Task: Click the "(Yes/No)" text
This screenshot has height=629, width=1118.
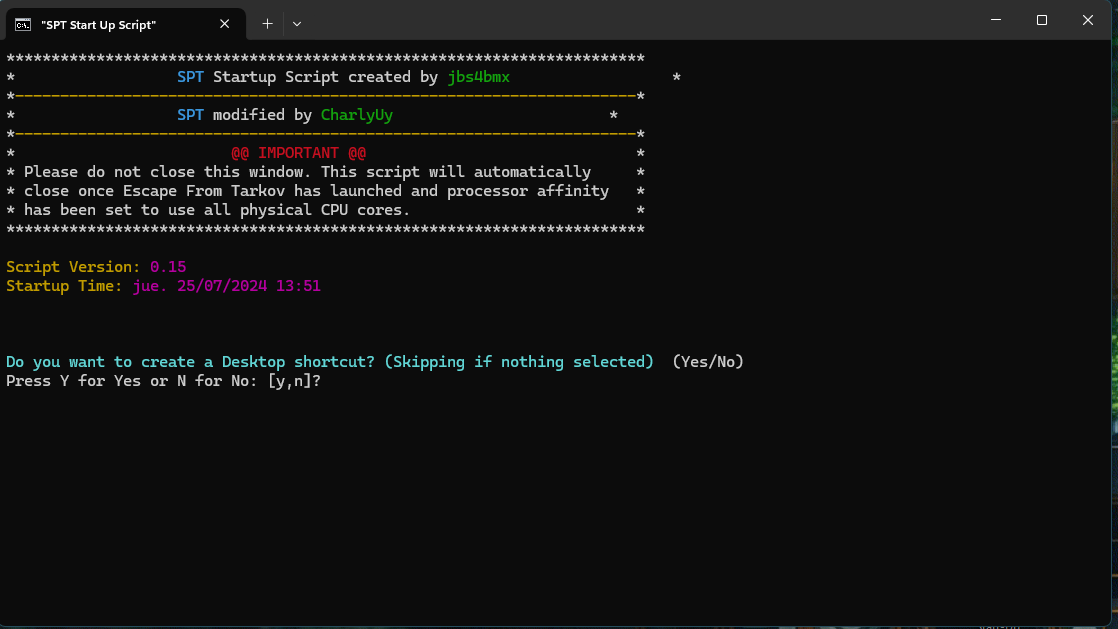Action: tap(708, 362)
